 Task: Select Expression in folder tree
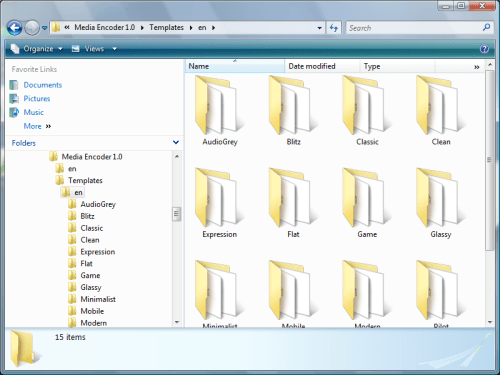pyautogui.click(x=98, y=252)
